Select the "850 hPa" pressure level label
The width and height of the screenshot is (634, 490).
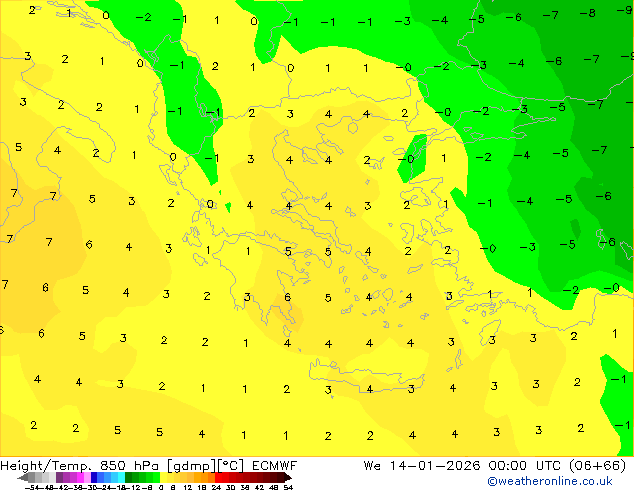pyautogui.click(x=129, y=466)
